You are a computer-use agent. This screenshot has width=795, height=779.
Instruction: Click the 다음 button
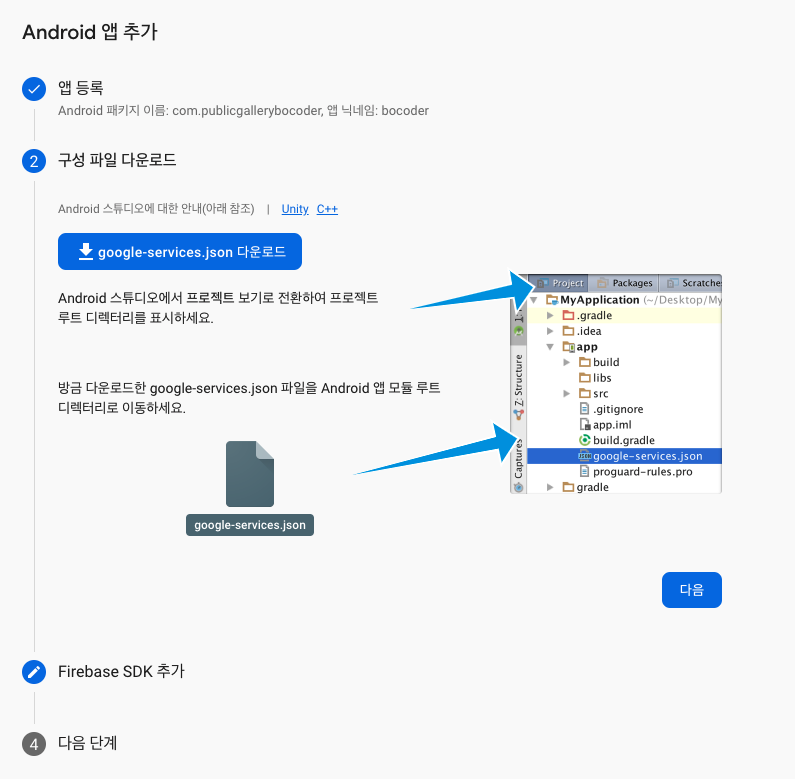click(x=692, y=590)
